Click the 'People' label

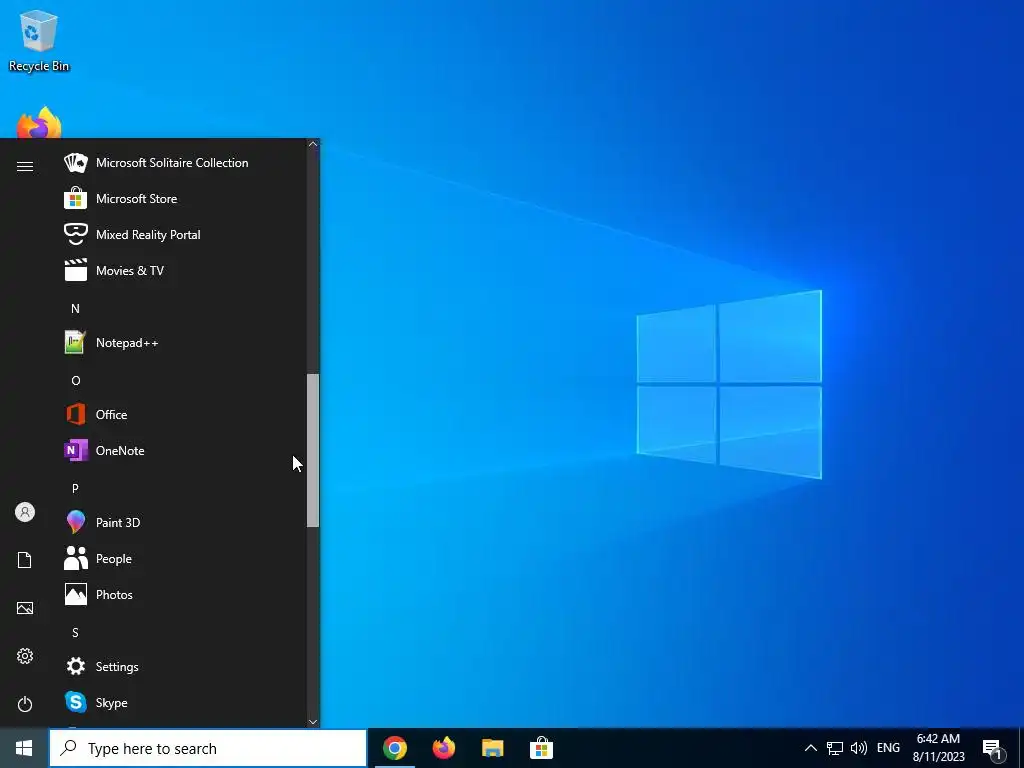click(x=114, y=559)
